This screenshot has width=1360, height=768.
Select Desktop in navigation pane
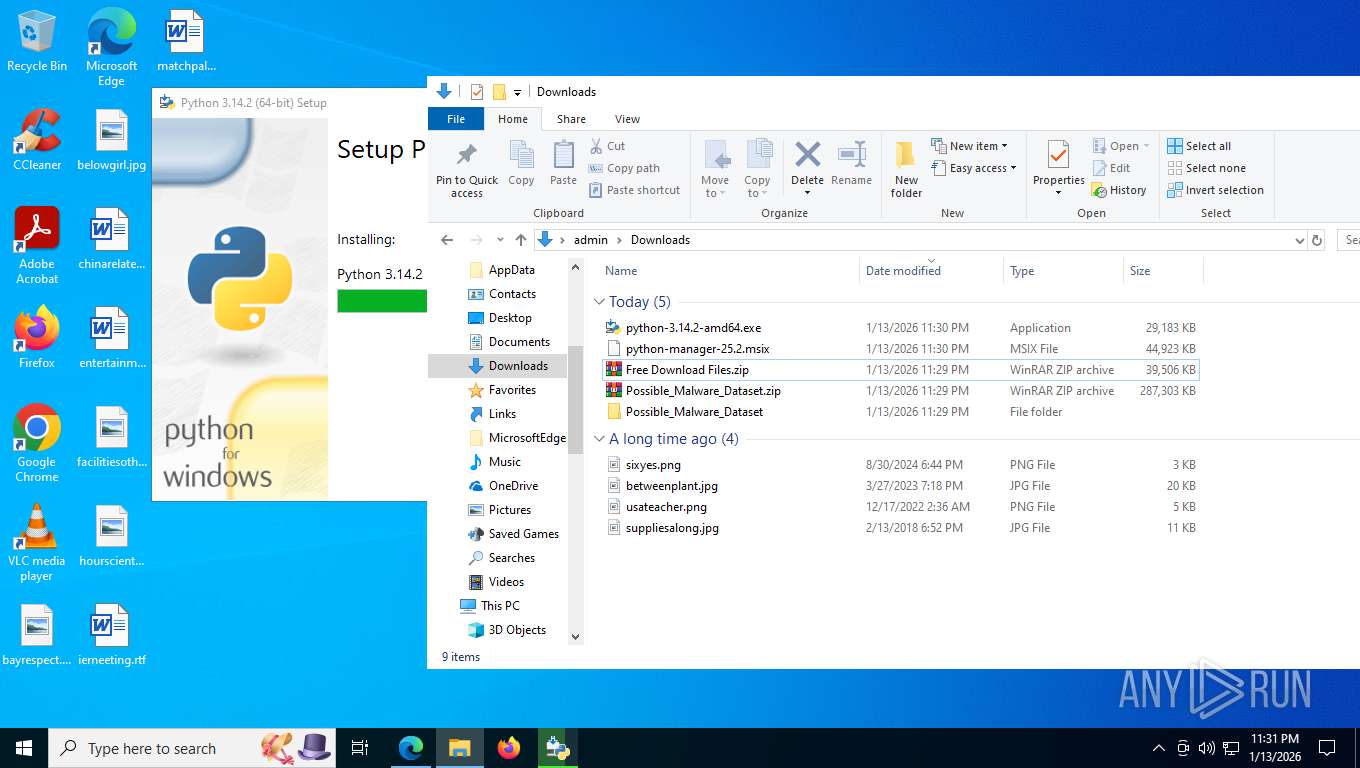(x=510, y=318)
